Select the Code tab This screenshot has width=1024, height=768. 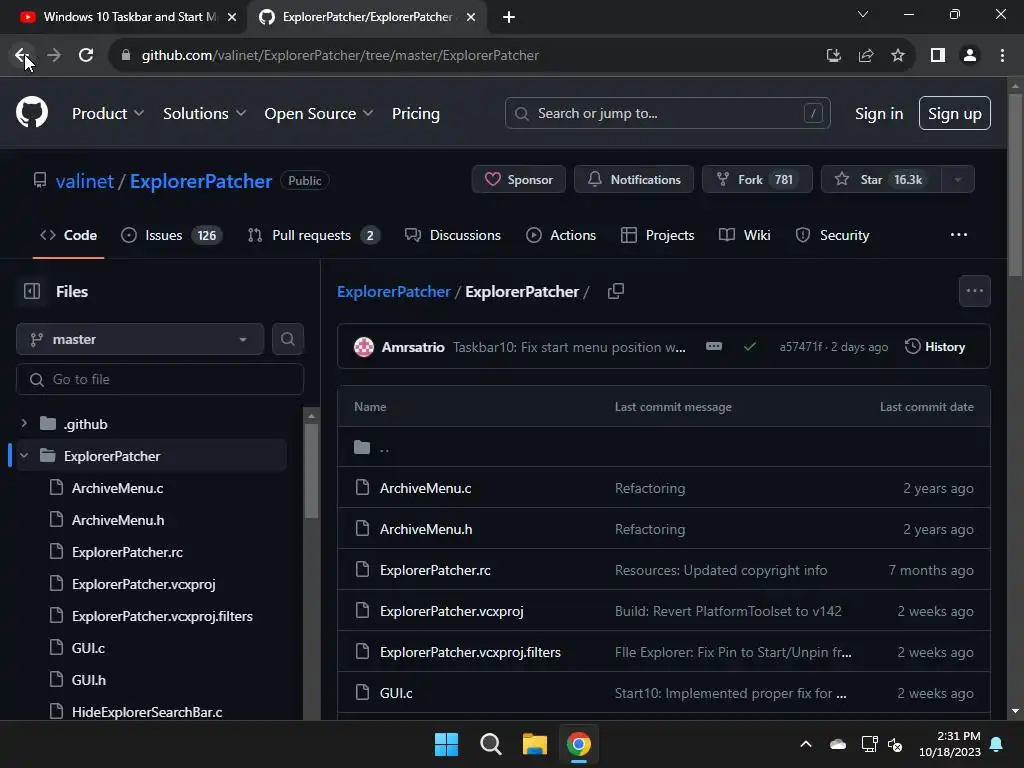69,235
